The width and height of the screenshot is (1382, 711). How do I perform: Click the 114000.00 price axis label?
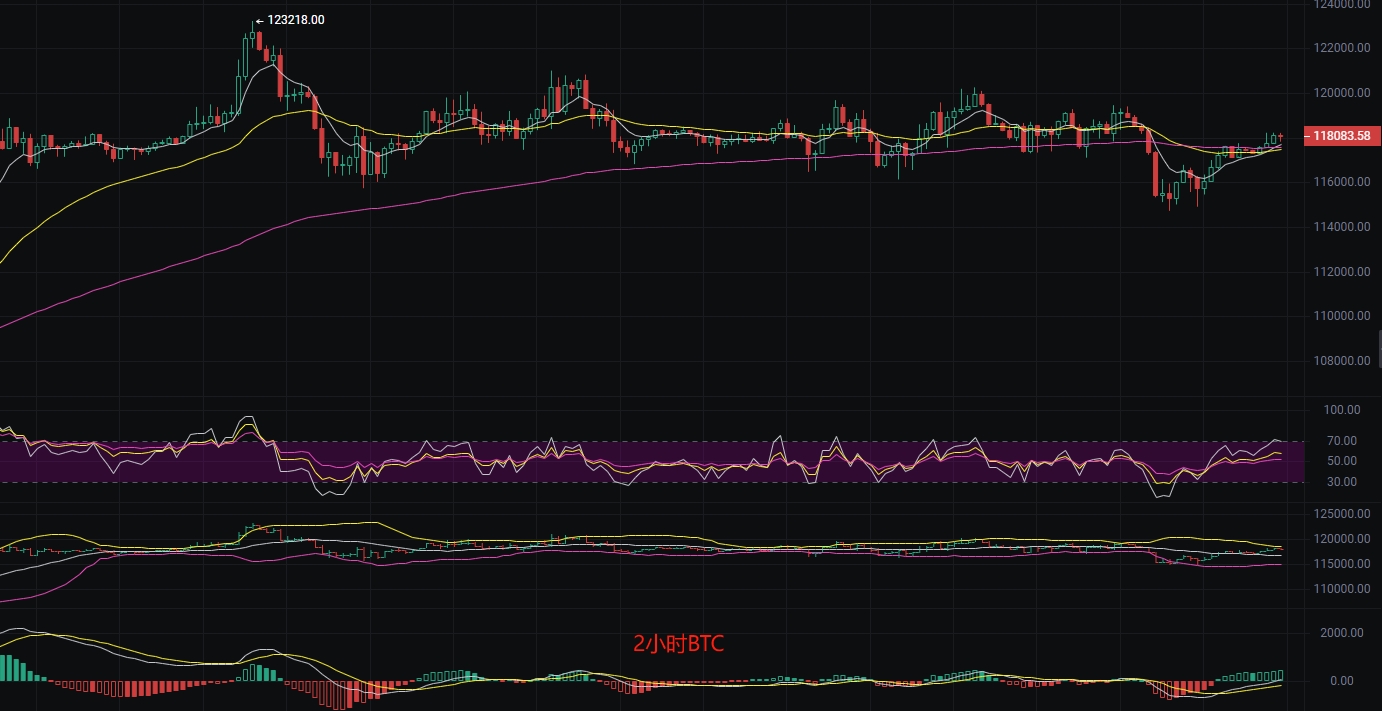pyautogui.click(x=1342, y=227)
